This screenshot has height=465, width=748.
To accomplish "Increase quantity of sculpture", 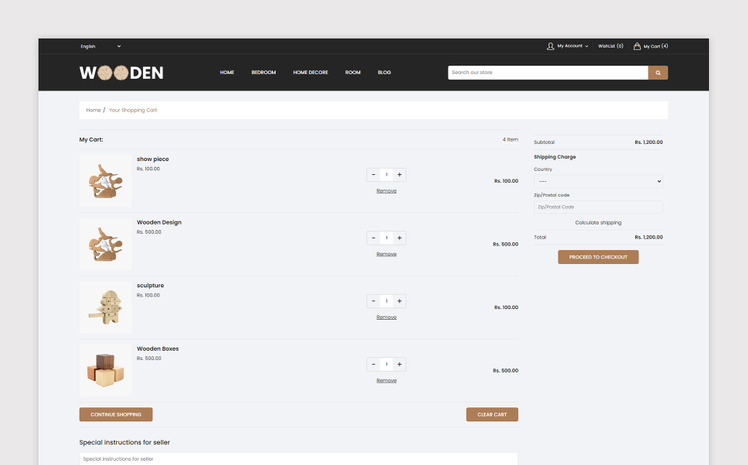I will pyautogui.click(x=399, y=301).
